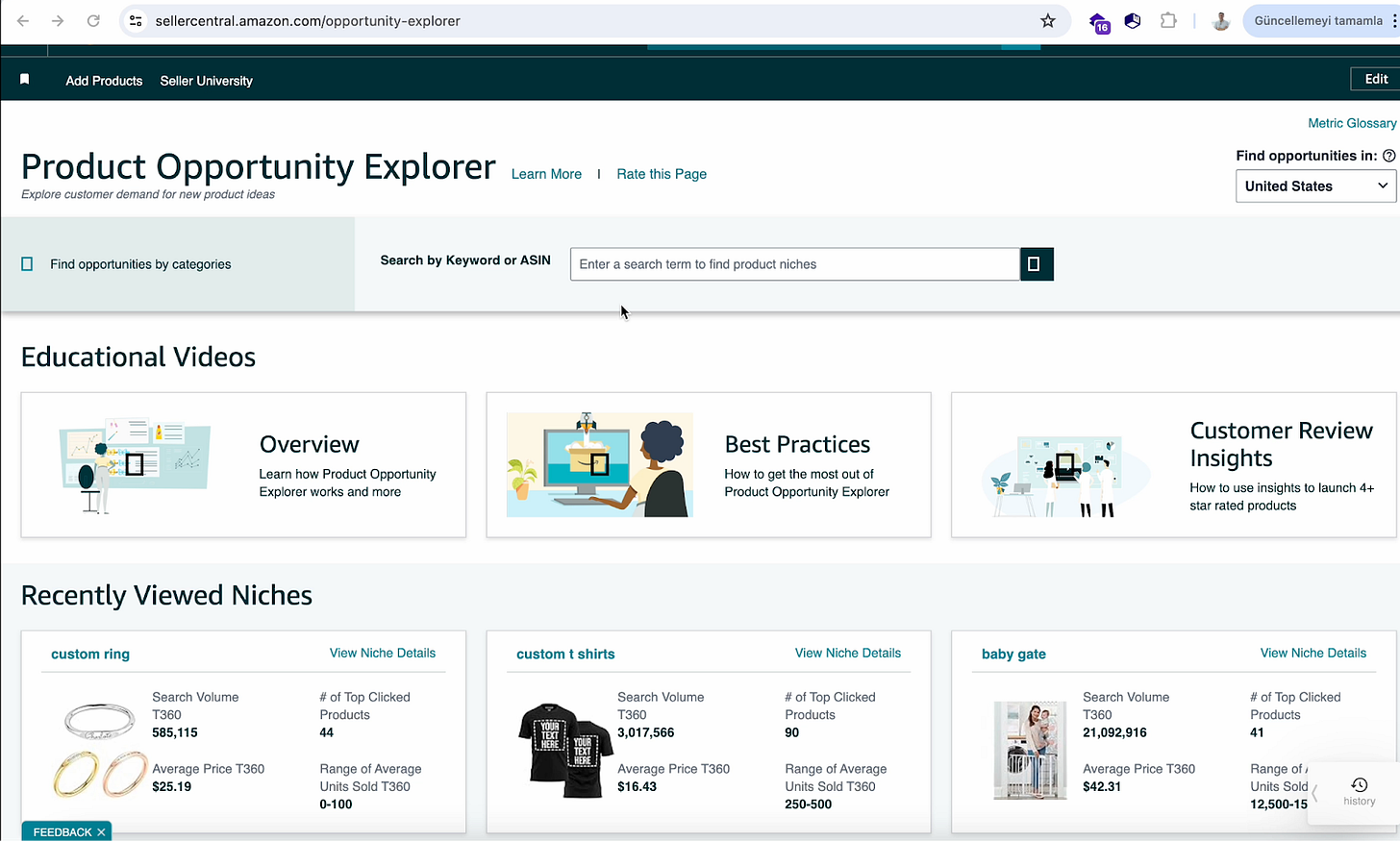Go back with the browser back arrow
Screen dimensions: 1400x841
coord(23,20)
